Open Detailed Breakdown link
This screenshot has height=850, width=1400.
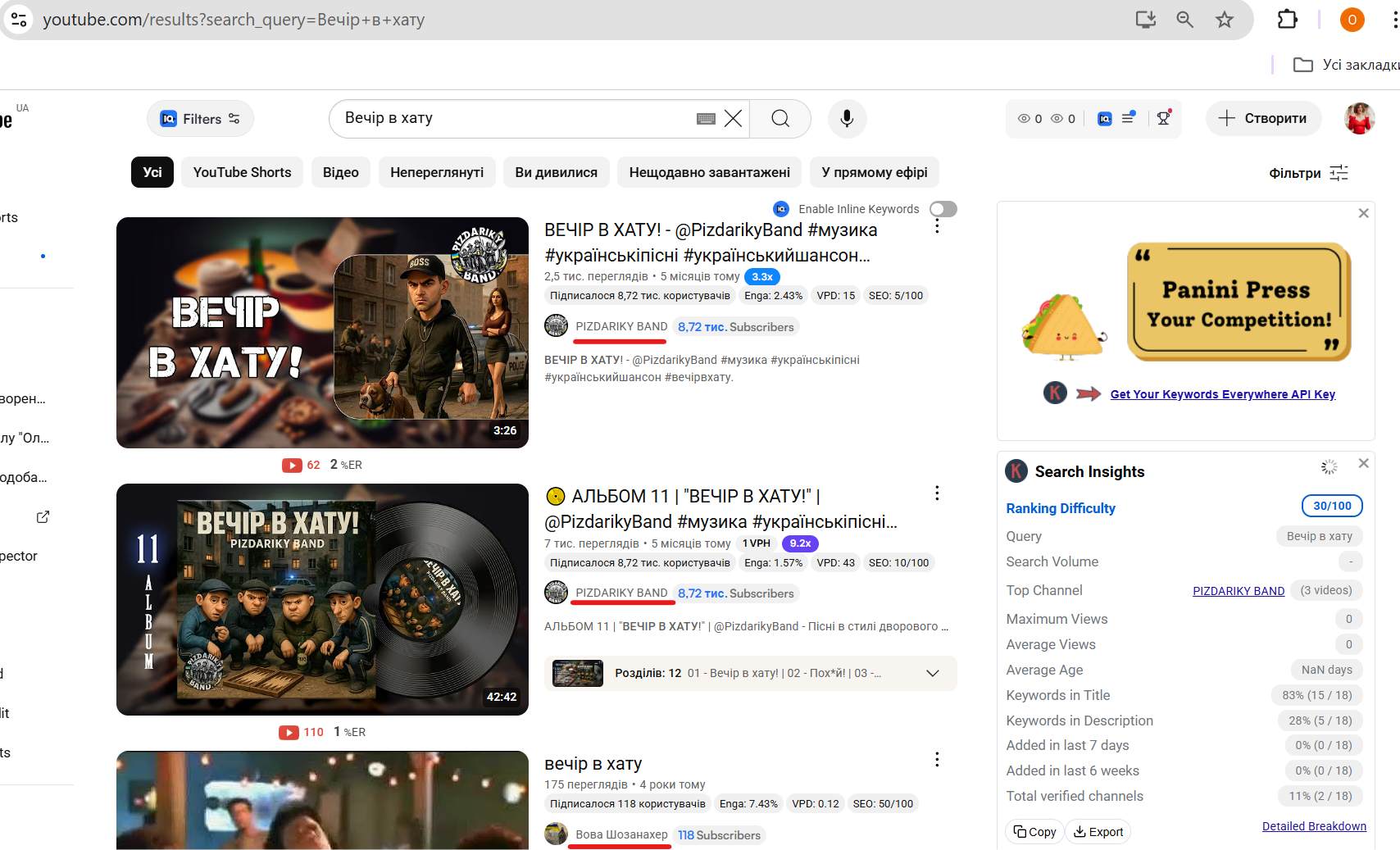(1314, 826)
